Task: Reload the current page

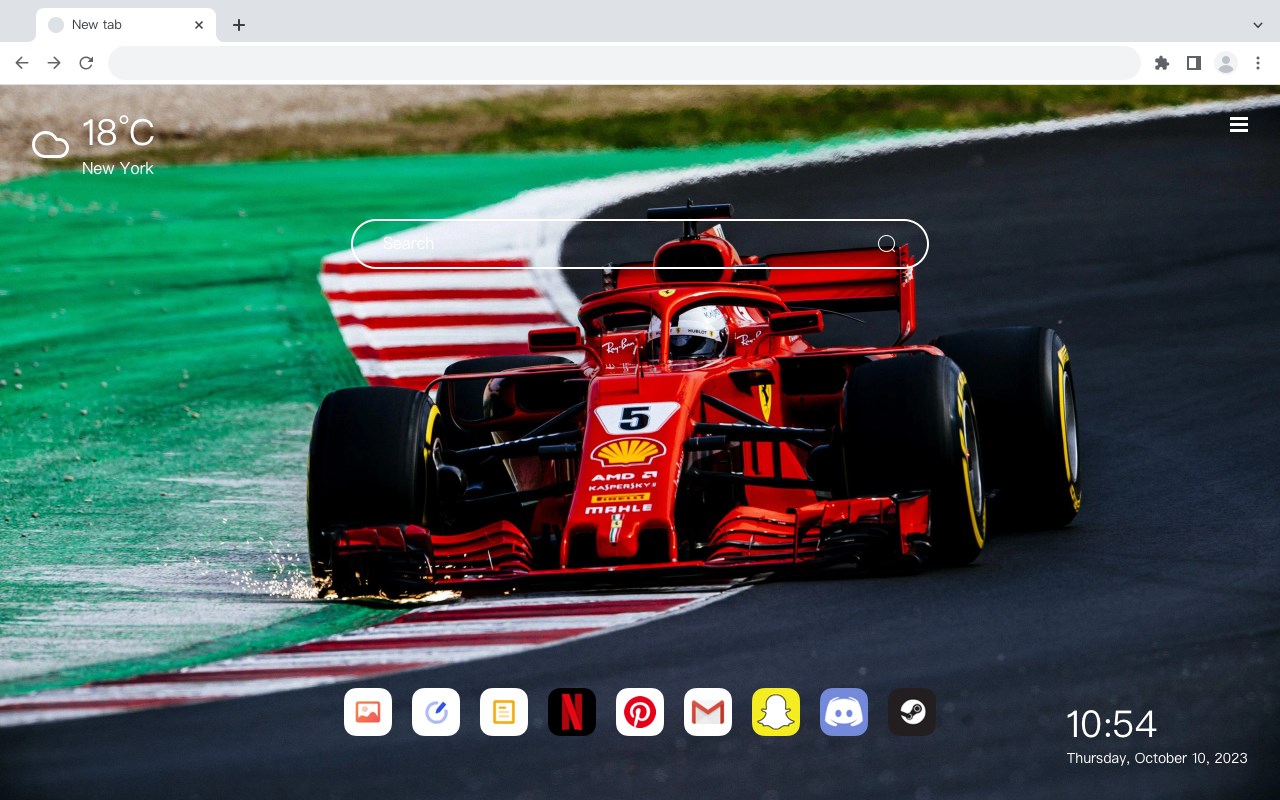Action: click(x=86, y=63)
